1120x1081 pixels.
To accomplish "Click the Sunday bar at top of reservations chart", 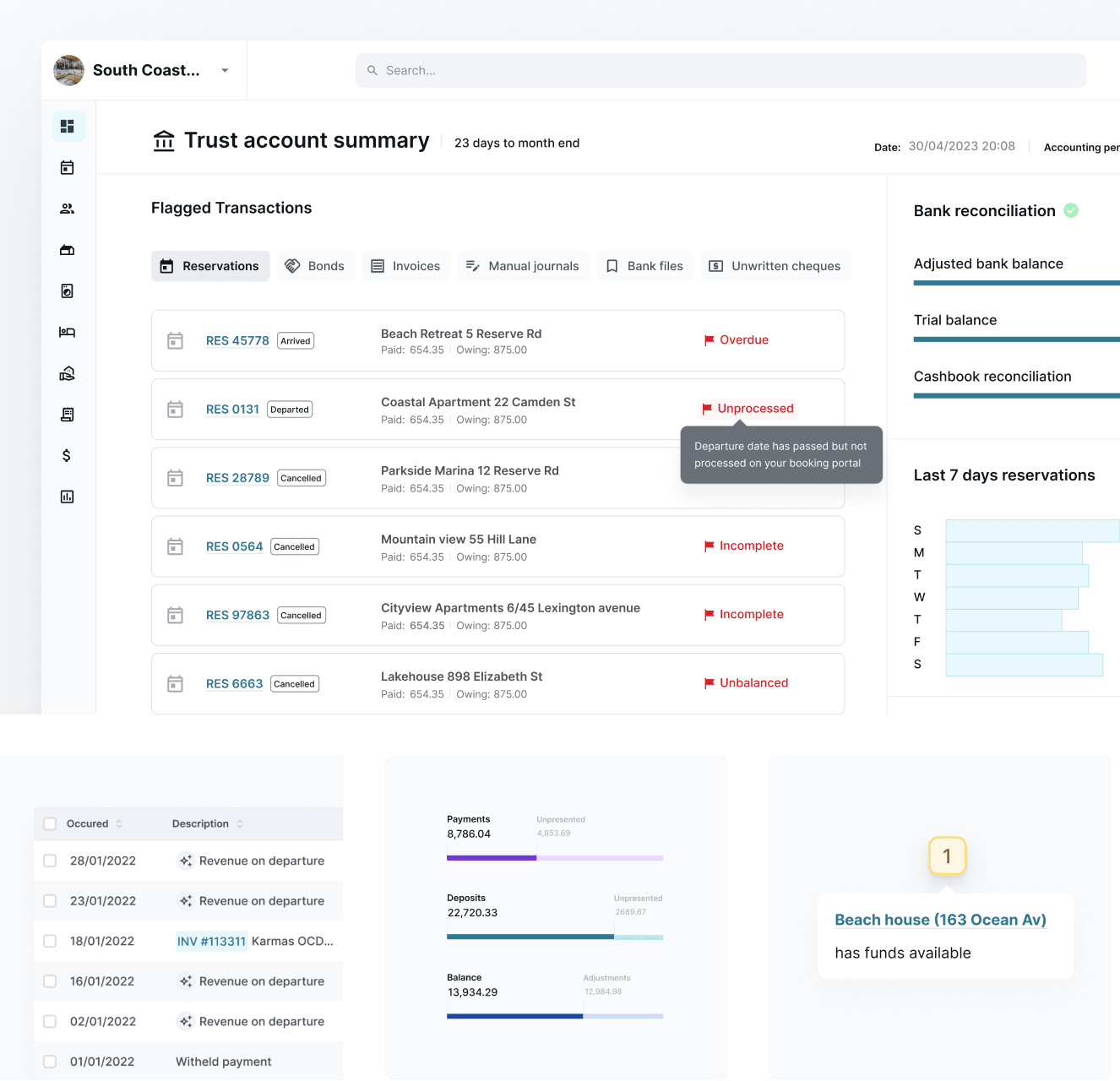I will pyautogui.click(x=1032, y=530).
